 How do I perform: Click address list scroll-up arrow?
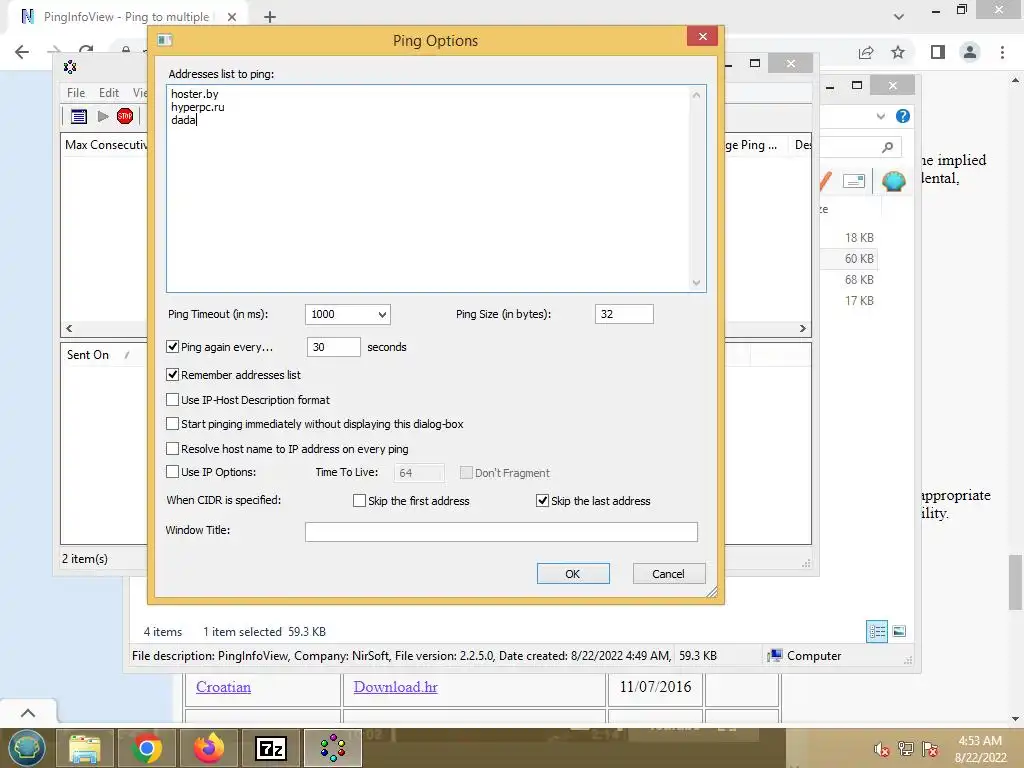(696, 95)
